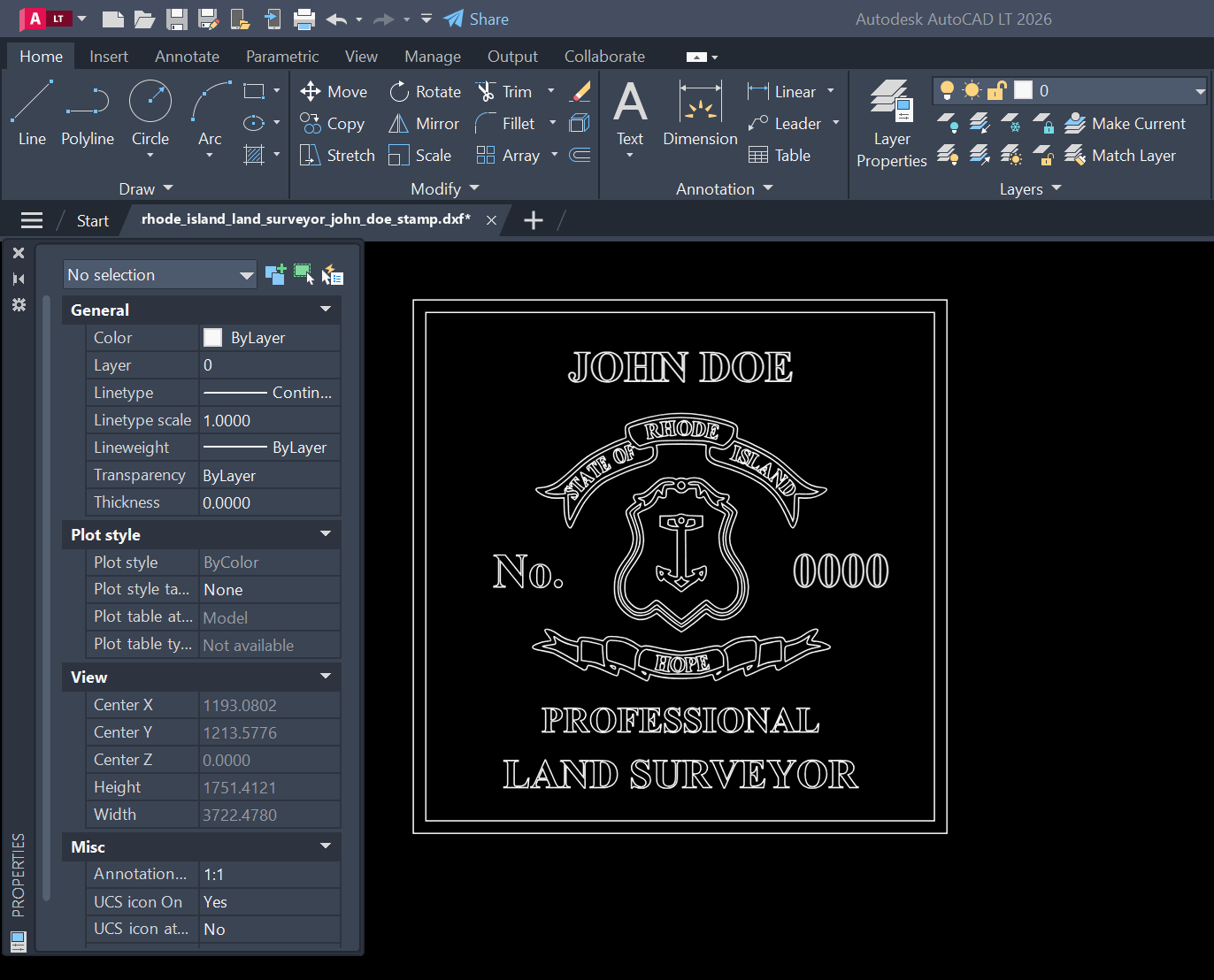Open the Manage ribbon tab

(433, 56)
